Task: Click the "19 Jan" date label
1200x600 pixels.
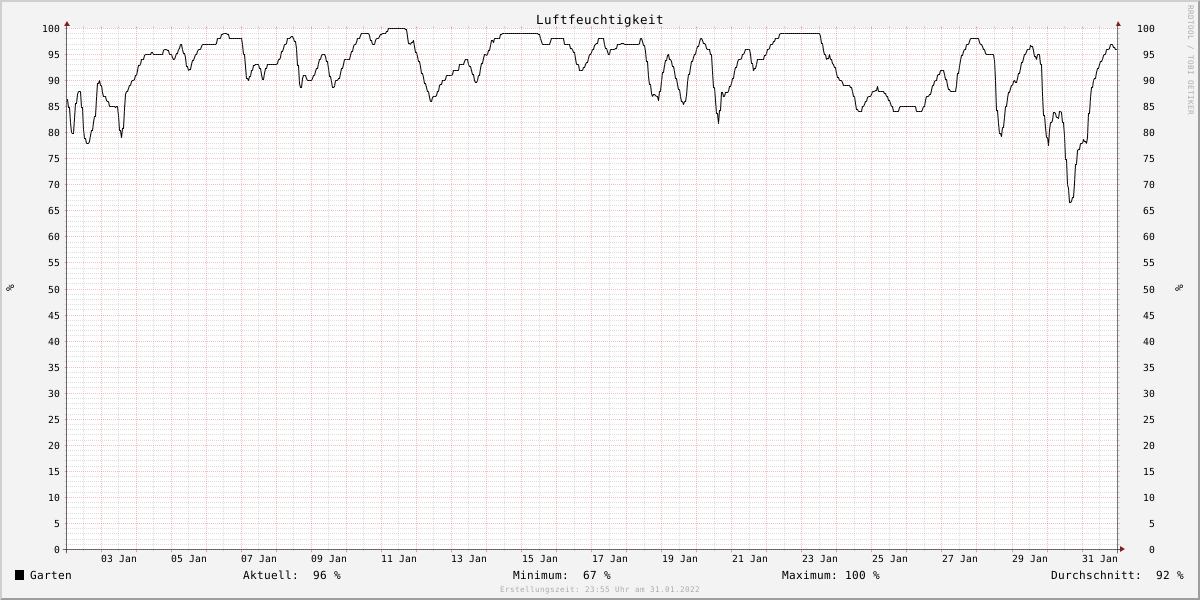Action: click(680, 559)
